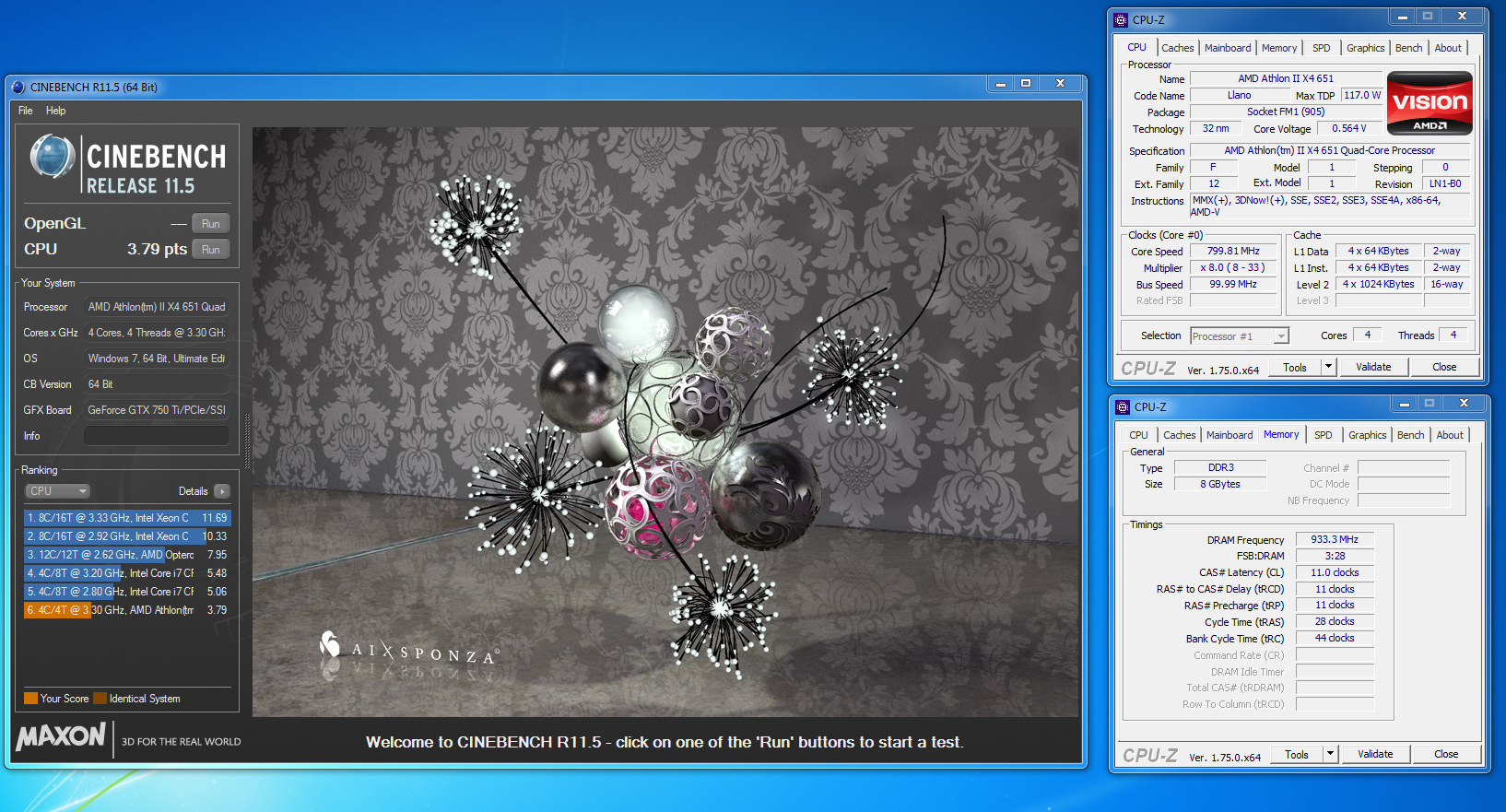Click Tools button in bottom CPU-Z
The width and height of the screenshot is (1506, 812).
(x=1297, y=754)
